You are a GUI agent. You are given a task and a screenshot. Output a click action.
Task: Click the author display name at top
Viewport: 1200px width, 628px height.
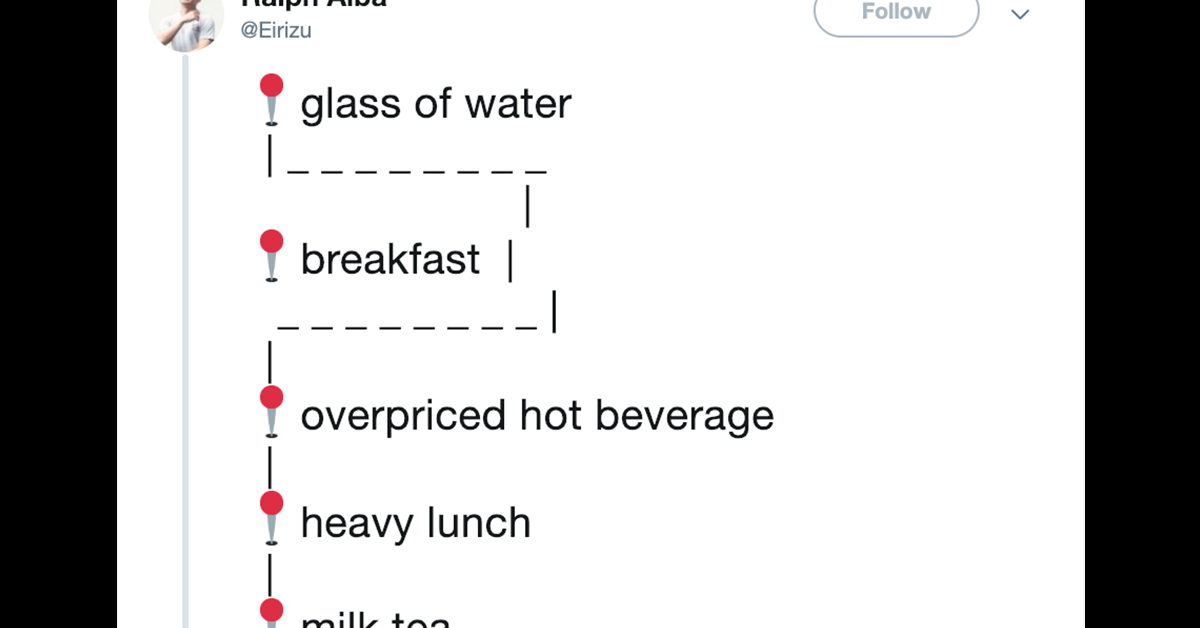click(313, 4)
